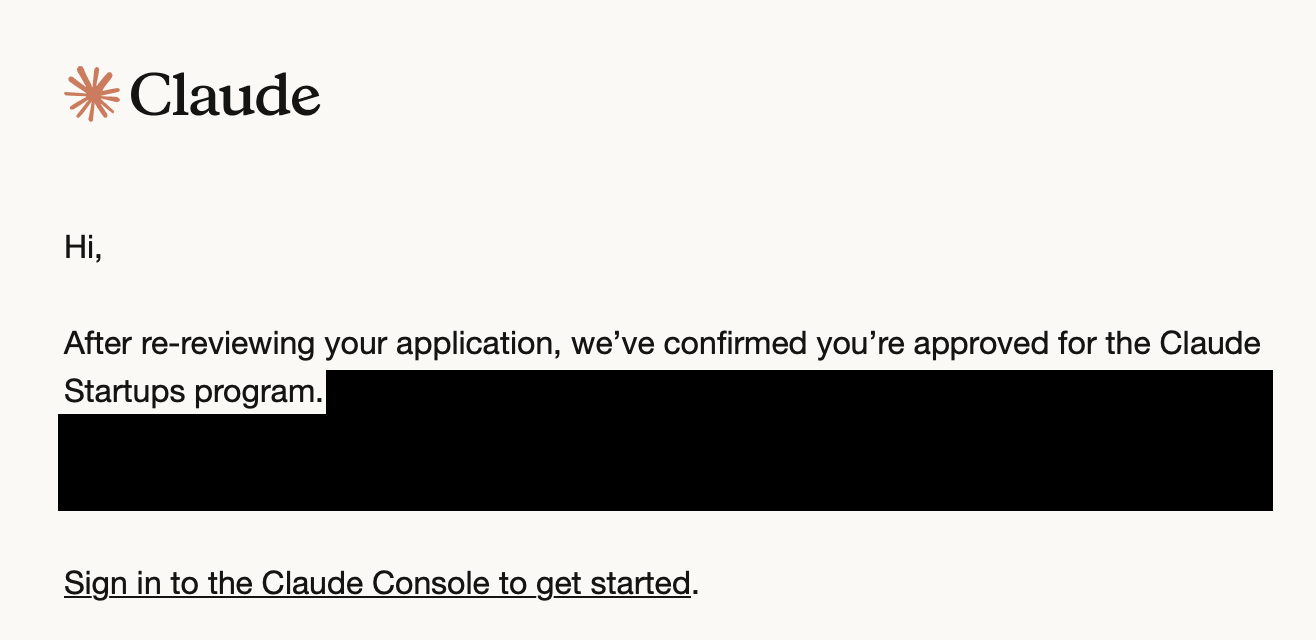Click the word 'Startups' on the second line
Viewport: 1316px width, 640px height.
coord(125,392)
